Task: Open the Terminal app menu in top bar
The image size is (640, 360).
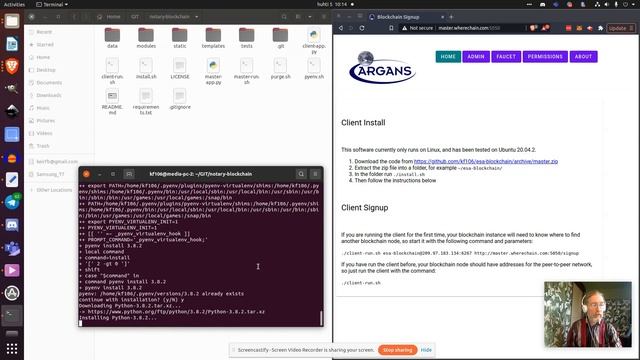Action: tap(52, 4)
